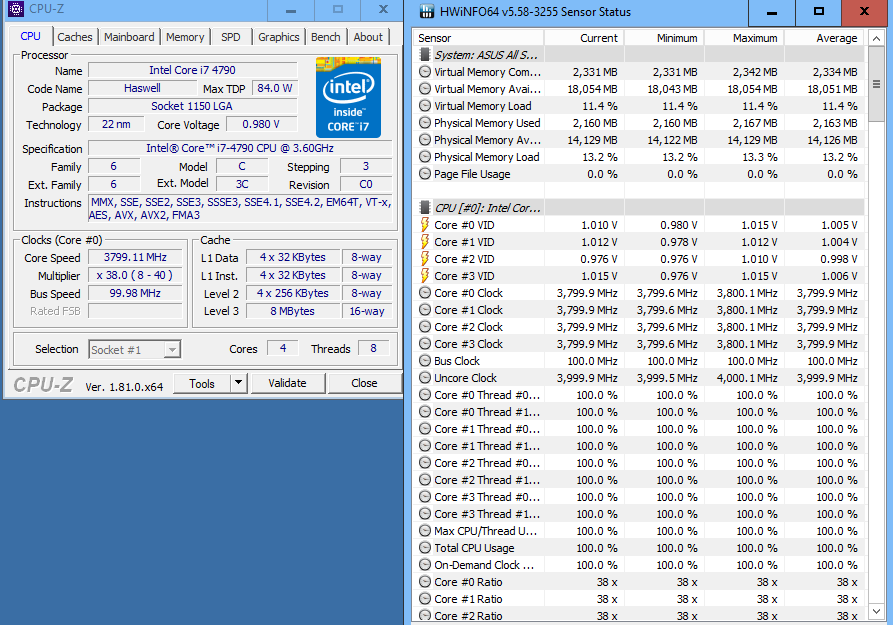893x625 pixels.
Task: Click the HWiNFO scrollbar down arrow
Action: point(876,612)
